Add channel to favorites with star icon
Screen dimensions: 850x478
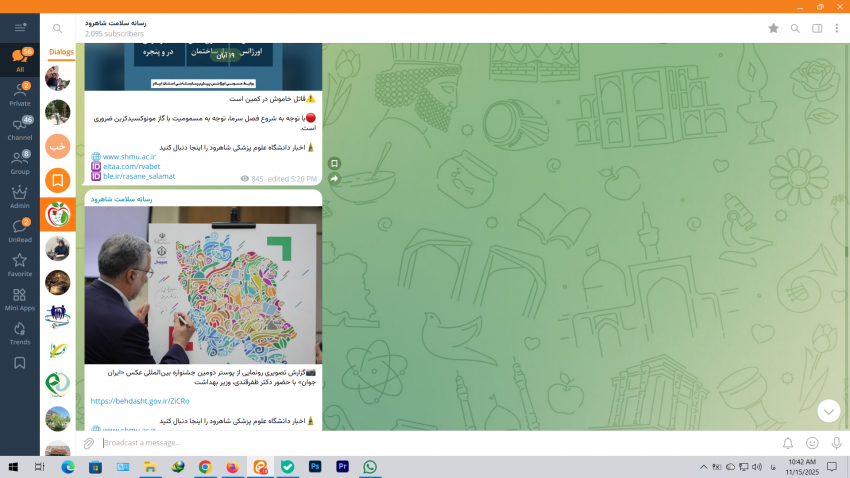click(x=773, y=28)
